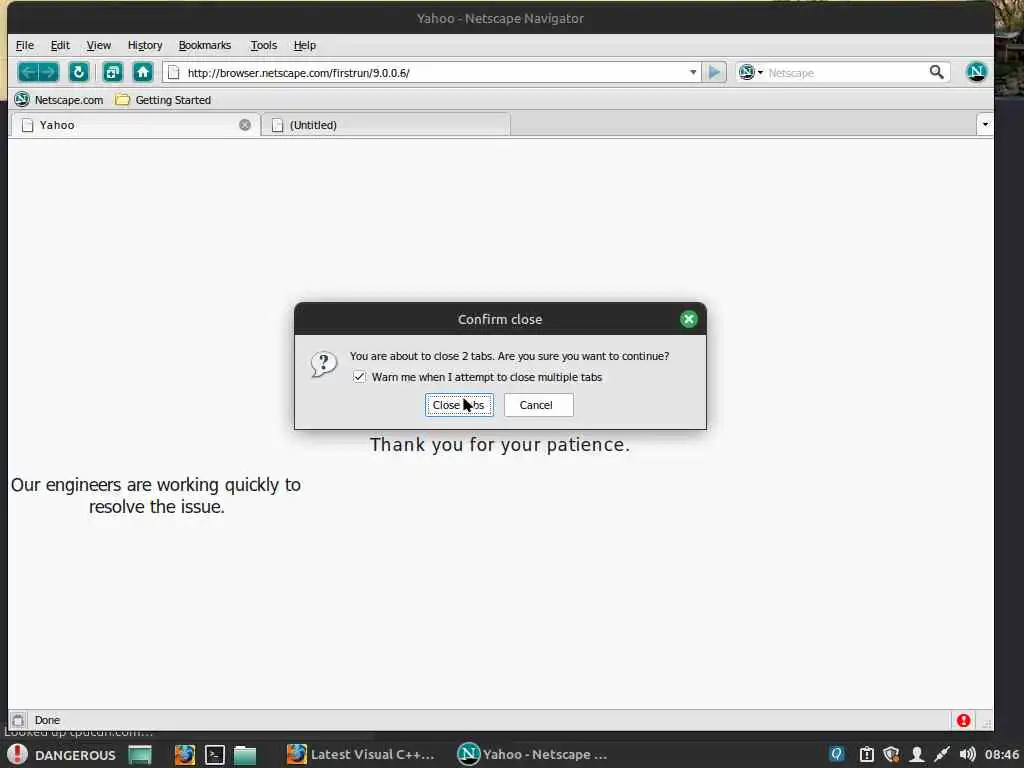Click the forward arrow navigation button
Image resolution: width=1024 pixels, height=768 pixels.
49,72
